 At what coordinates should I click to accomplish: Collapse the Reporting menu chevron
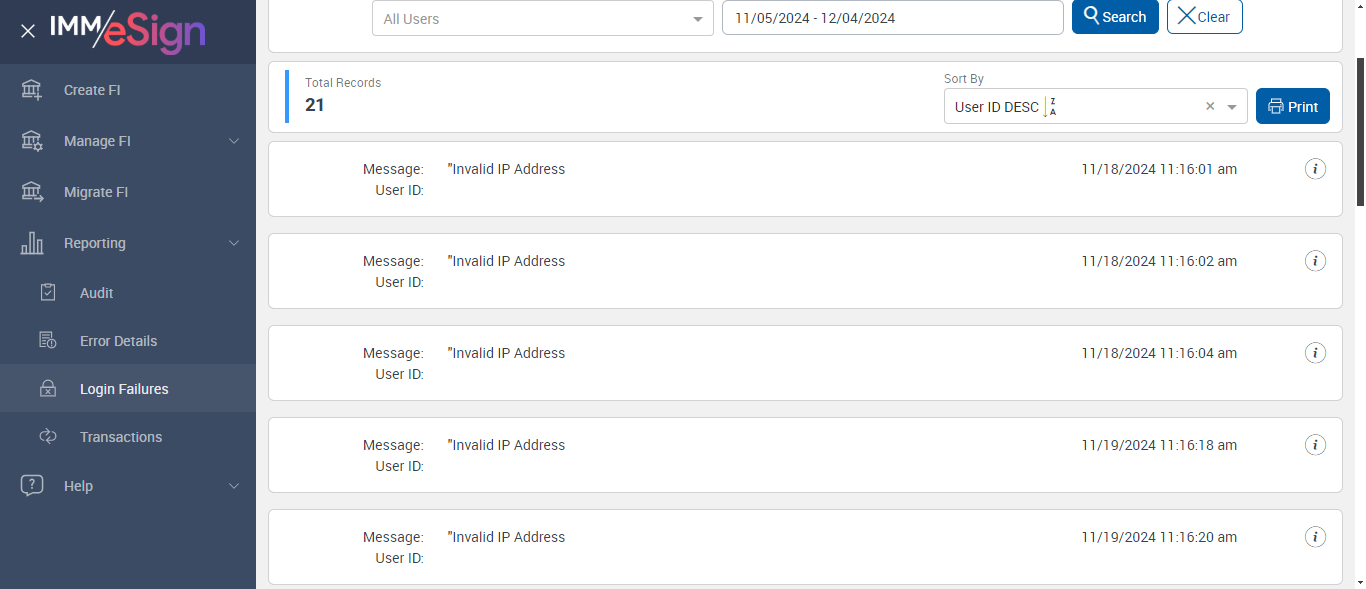[234, 243]
